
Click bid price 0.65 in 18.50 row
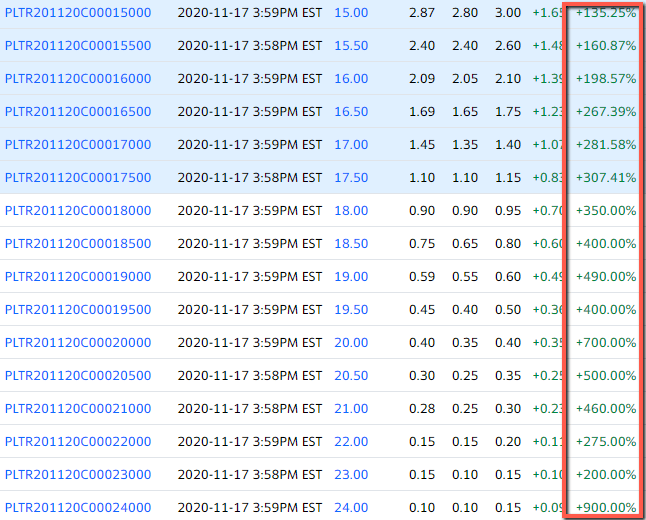[465, 244]
